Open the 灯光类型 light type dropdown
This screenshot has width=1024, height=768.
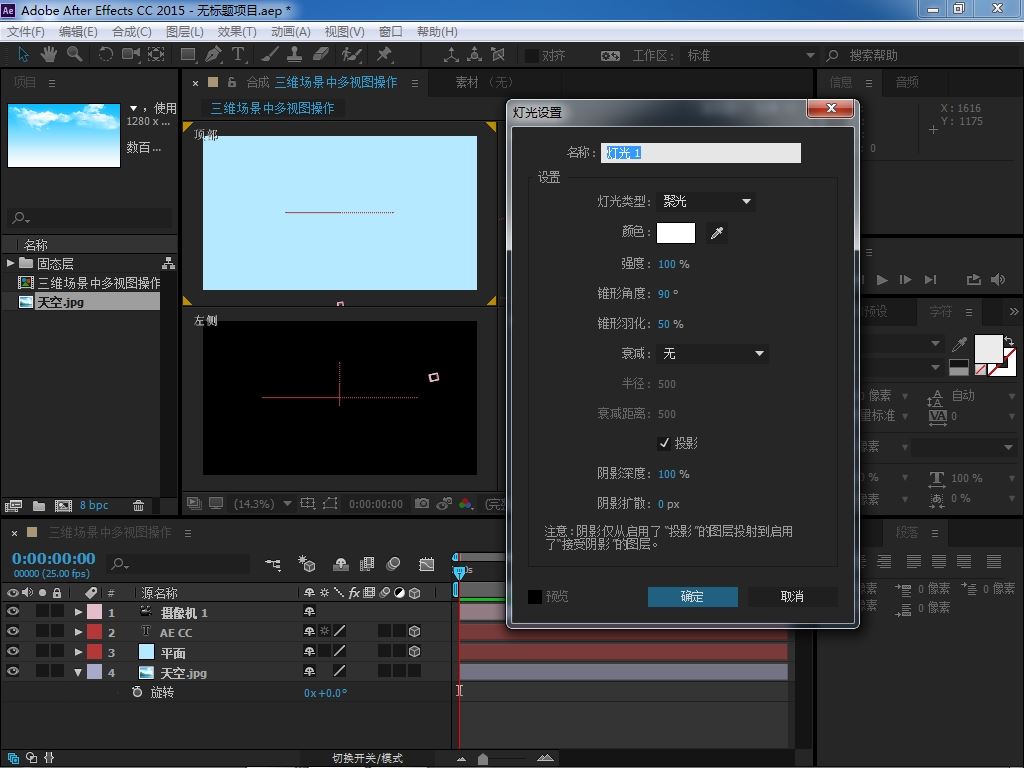point(706,202)
